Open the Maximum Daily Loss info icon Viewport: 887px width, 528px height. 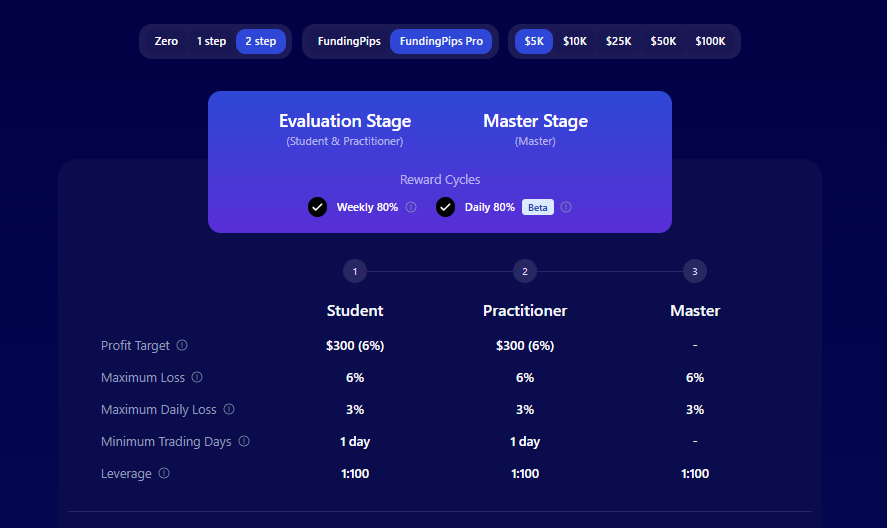(x=229, y=409)
